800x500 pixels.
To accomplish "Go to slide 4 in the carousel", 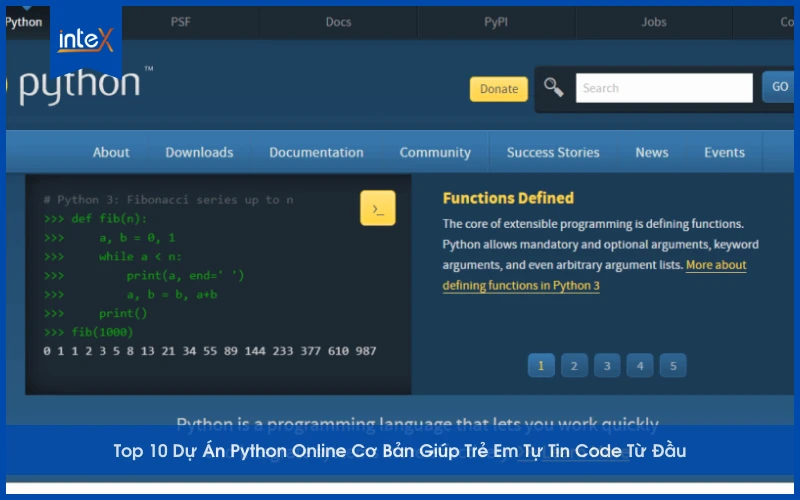I will [640, 365].
